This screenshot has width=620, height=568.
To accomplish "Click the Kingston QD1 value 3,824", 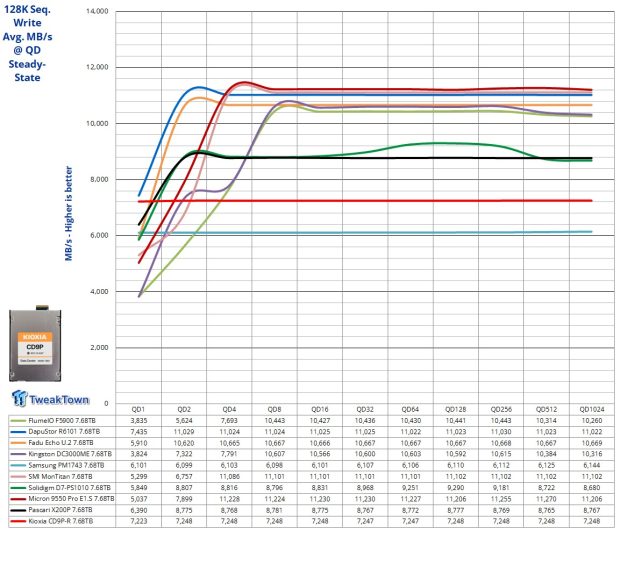I will click(x=139, y=454).
